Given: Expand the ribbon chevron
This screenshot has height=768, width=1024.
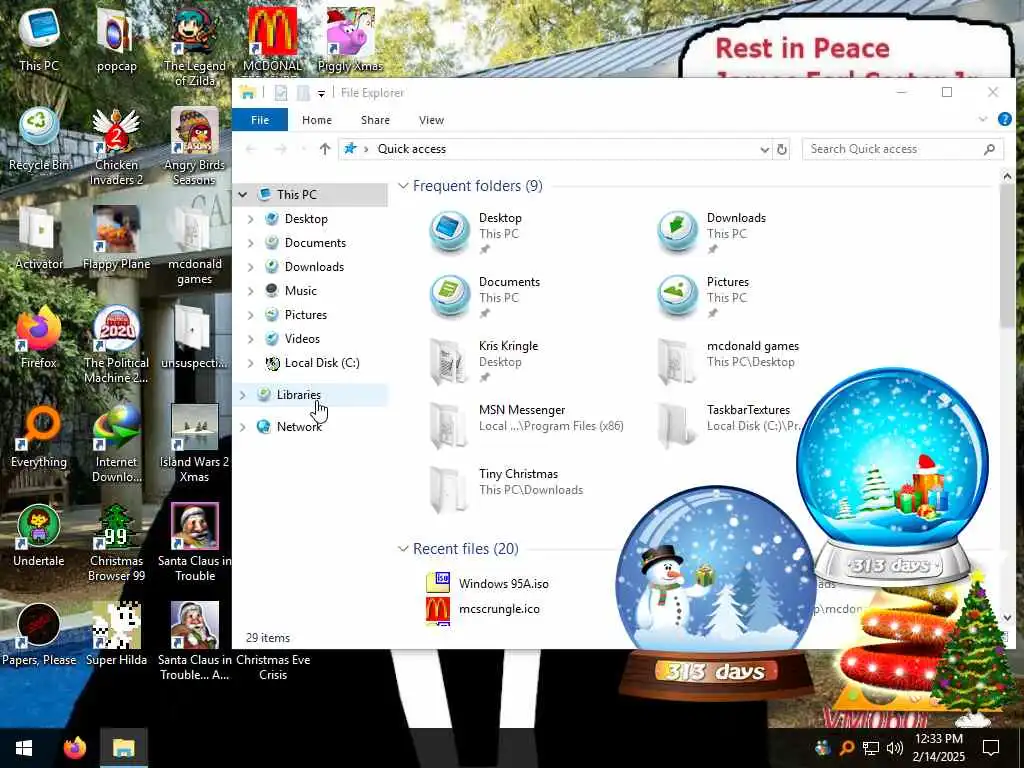Looking at the screenshot, I should pos(983,120).
